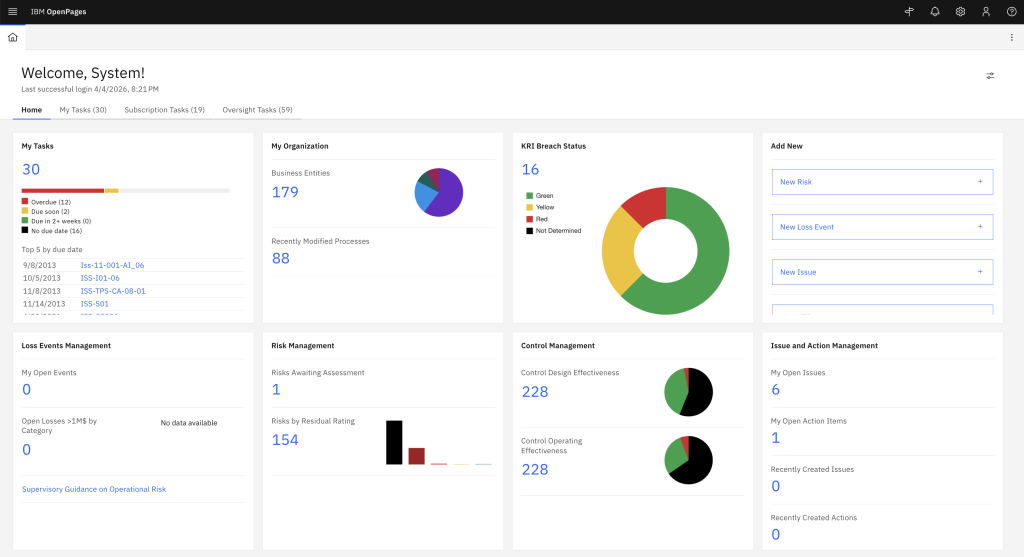Click the dark red bar in residual rating chart

click(417, 456)
